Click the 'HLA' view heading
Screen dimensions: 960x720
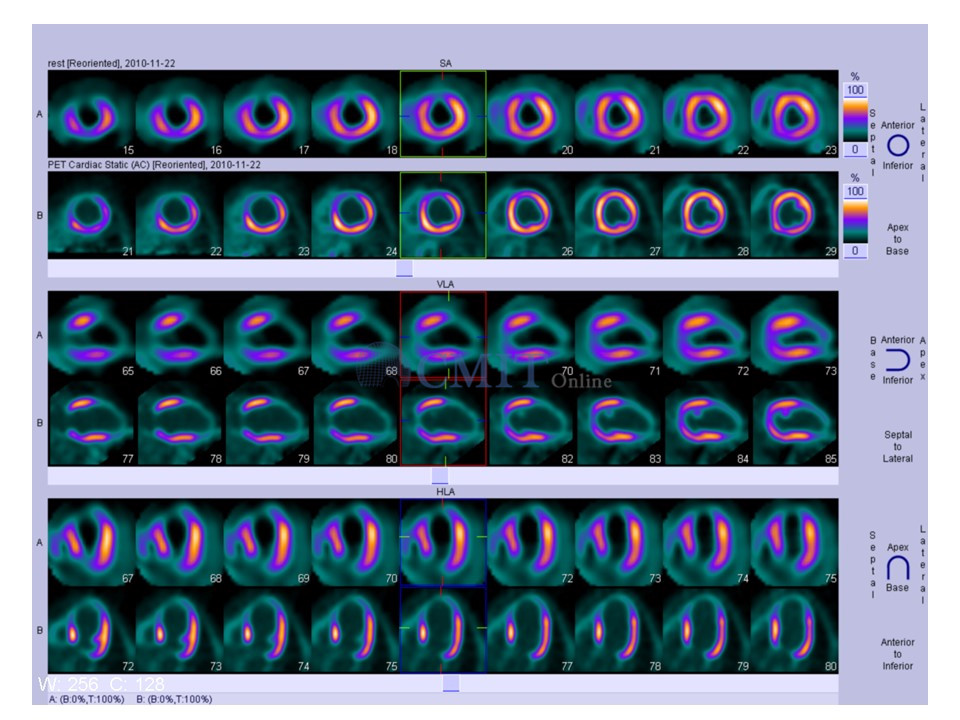[x=445, y=492]
